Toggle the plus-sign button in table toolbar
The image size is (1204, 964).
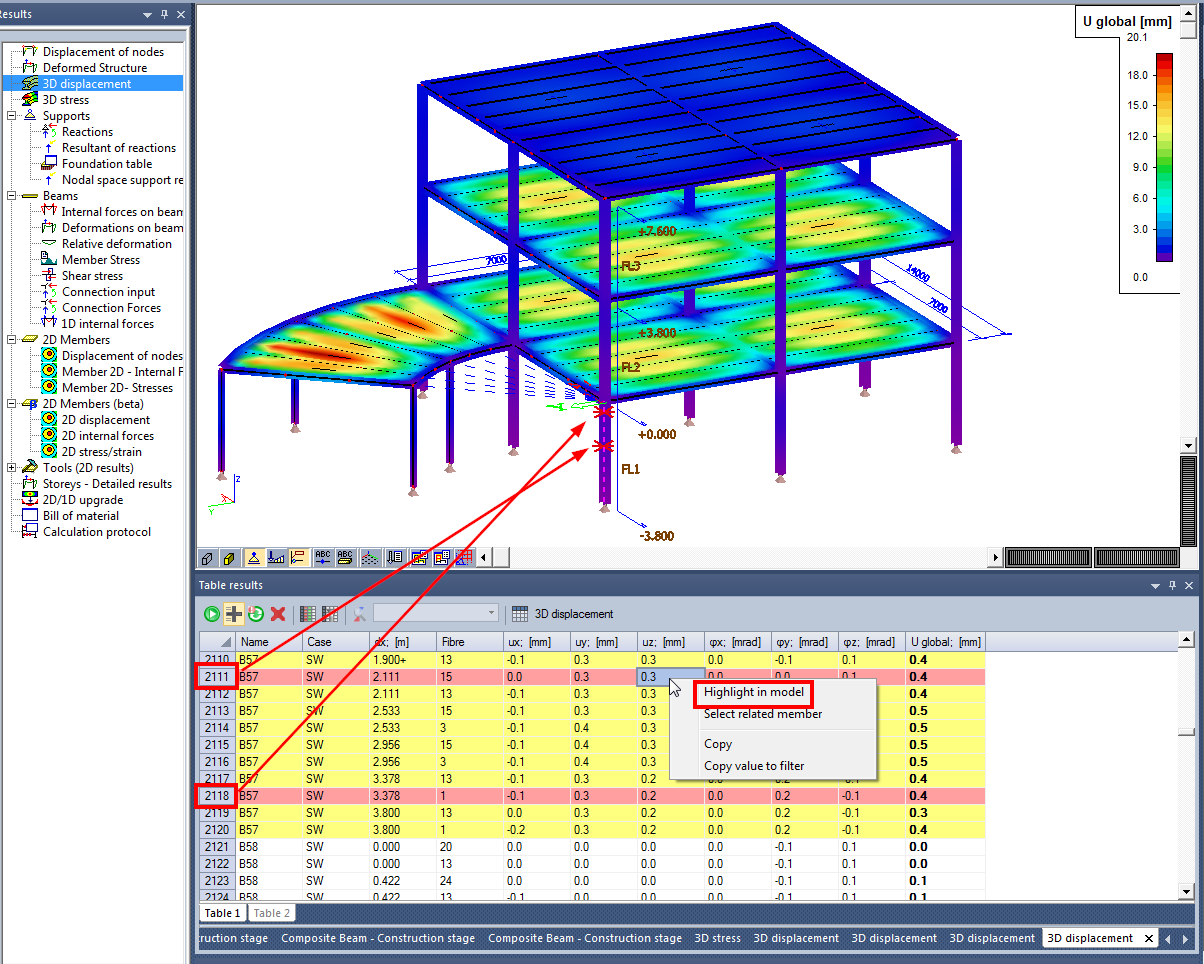click(x=234, y=614)
